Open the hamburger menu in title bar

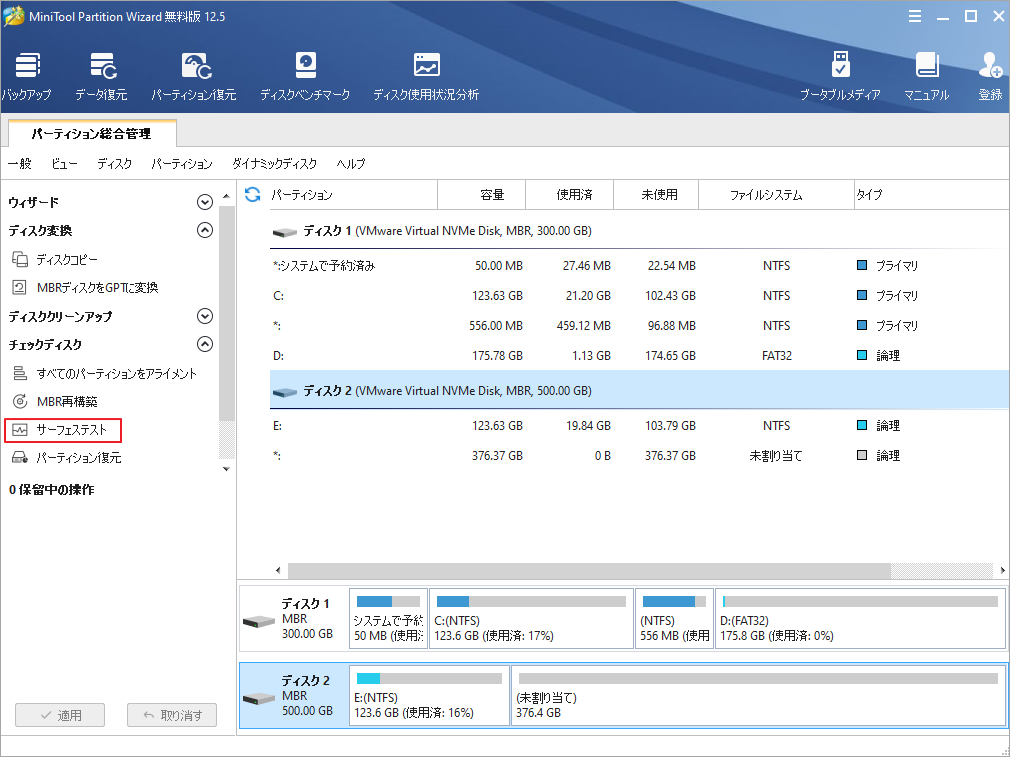pyautogui.click(x=915, y=17)
